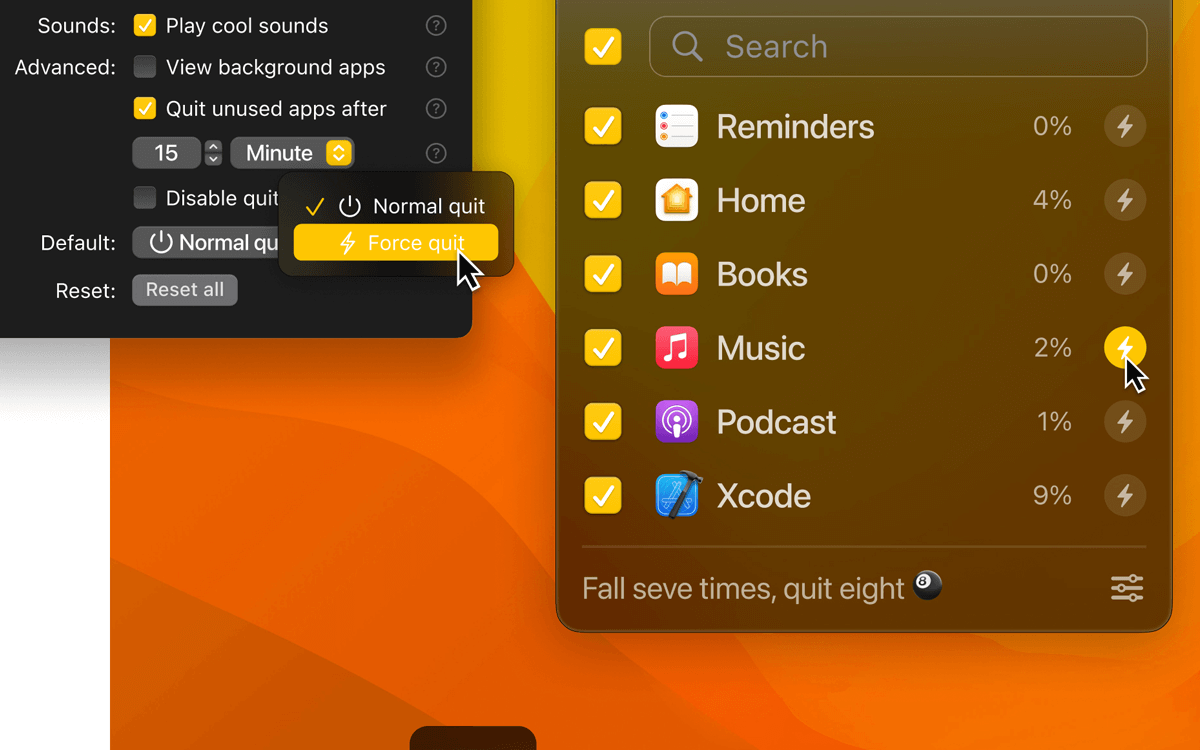
Task: Click the 4% usage value for Home
Action: click(1052, 200)
